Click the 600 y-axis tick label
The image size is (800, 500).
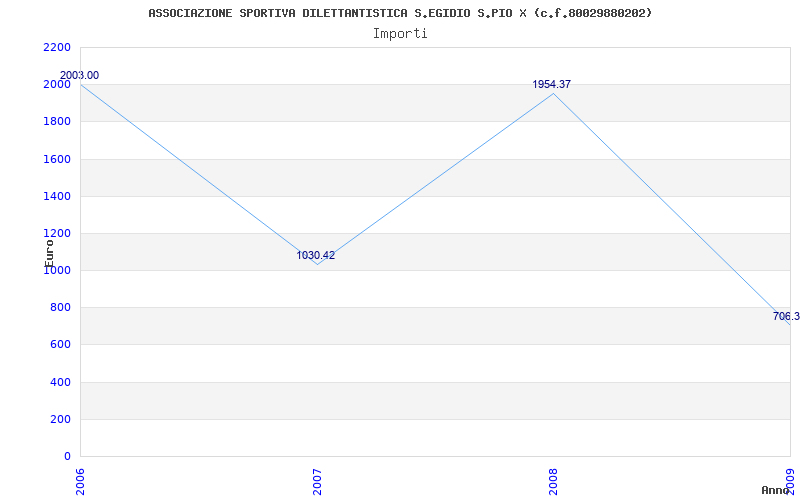coord(60,345)
